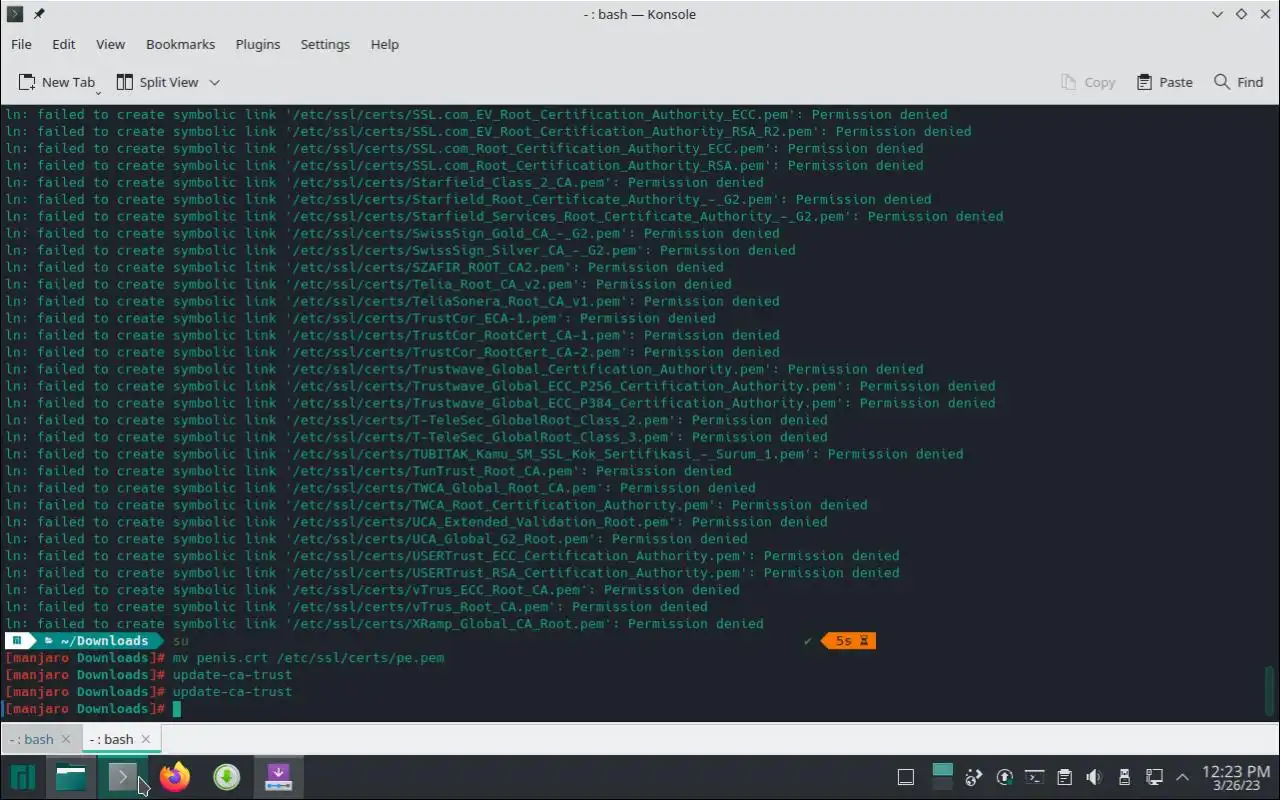The width and height of the screenshot is (1280, 800).
Task: Open the green download arrow software updater icon
Action: 227,777
